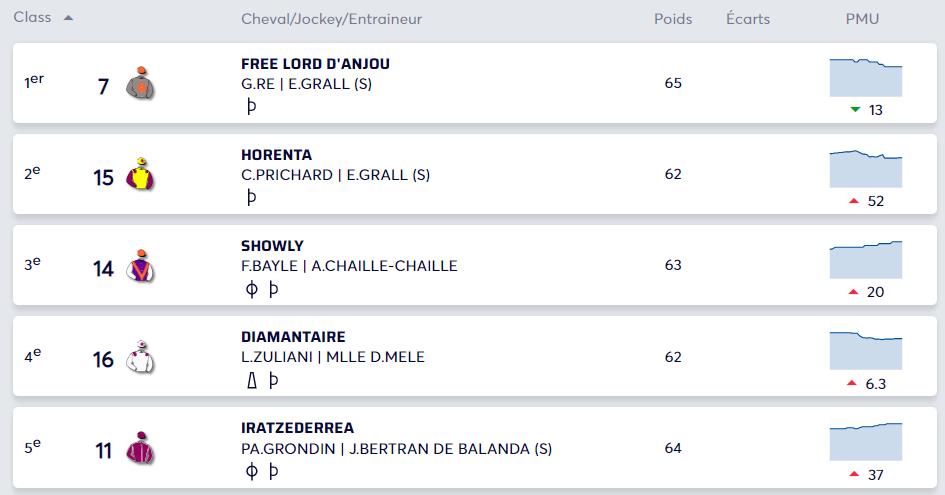The width and height of the screenshot is (945, 495).
Task: Click the horse name DIAMANTAIRE
Action: click(x=293, y=337)
